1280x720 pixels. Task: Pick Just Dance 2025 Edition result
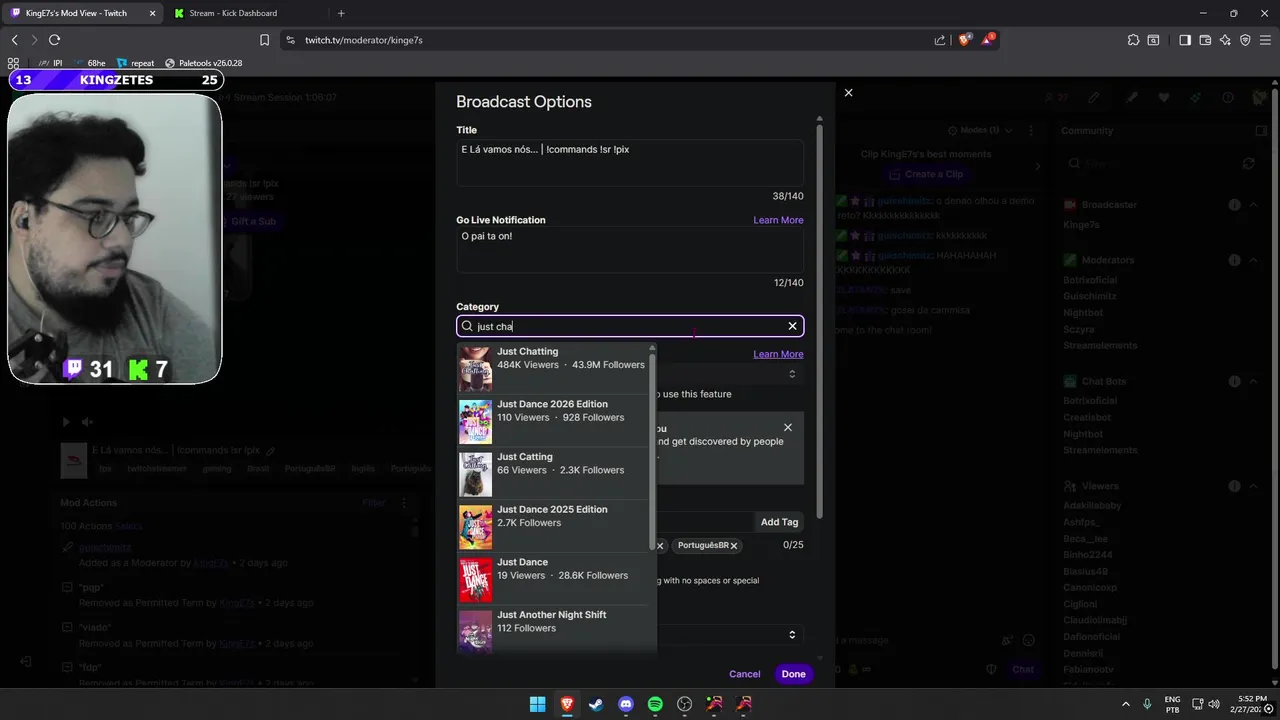(x=553, y=526)
